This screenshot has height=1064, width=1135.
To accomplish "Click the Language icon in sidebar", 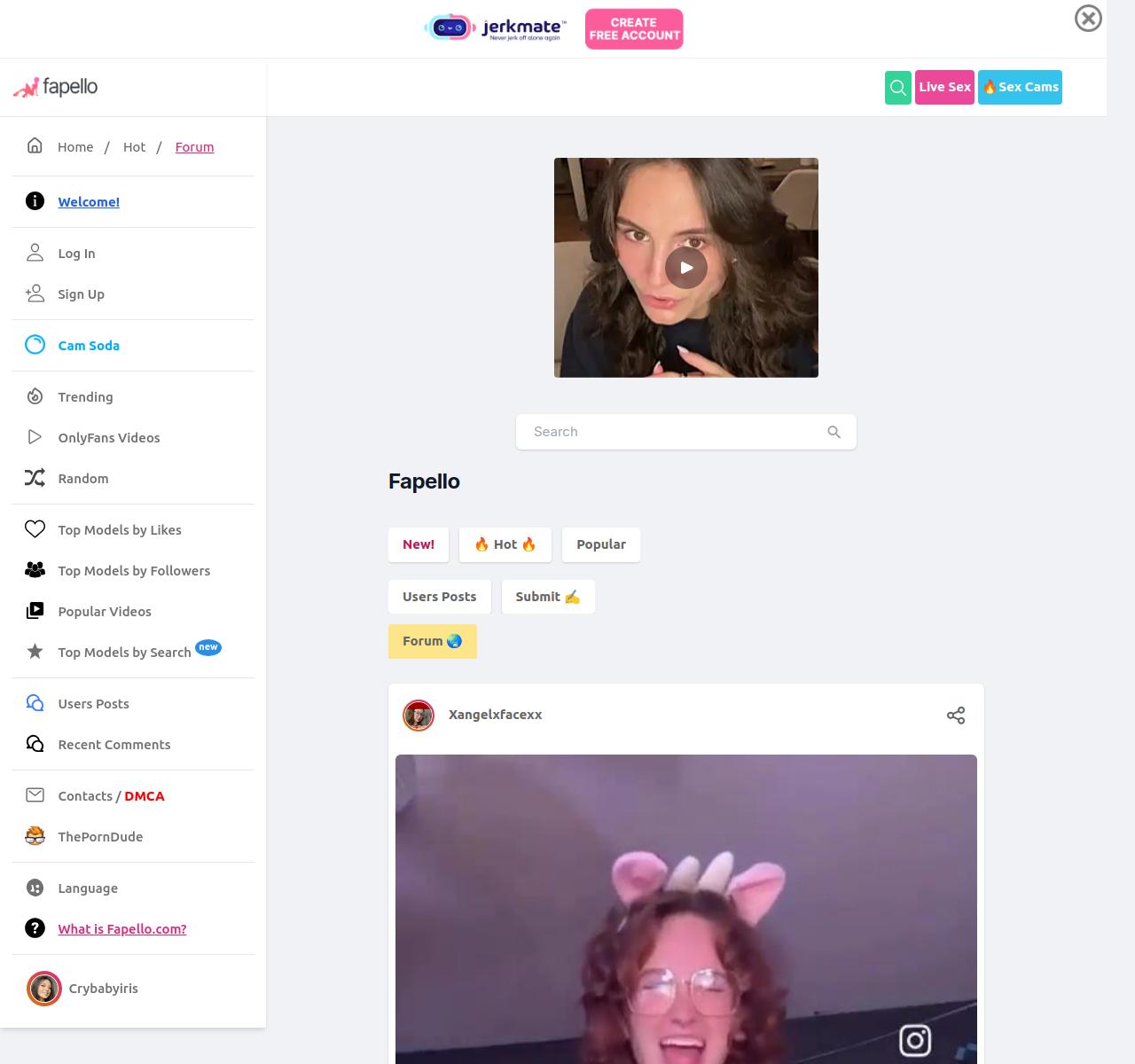I will point(35,888).
